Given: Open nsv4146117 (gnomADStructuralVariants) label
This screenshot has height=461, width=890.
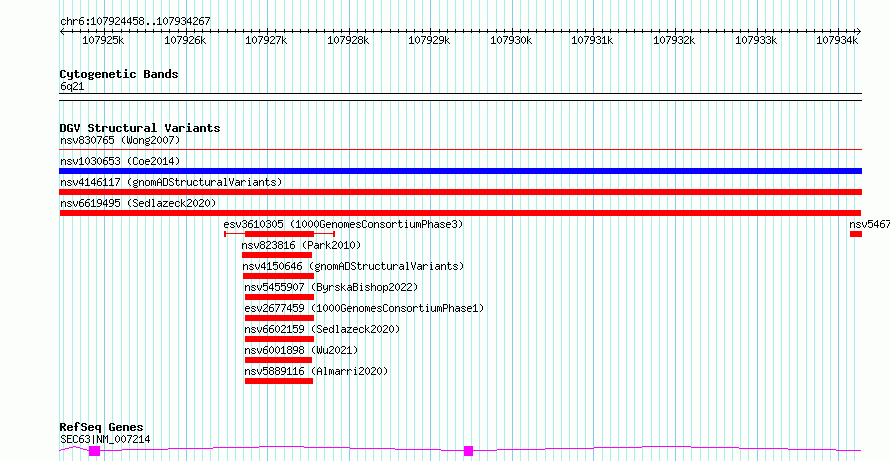Looking at the screenshot, I should (x=171, y=182).
